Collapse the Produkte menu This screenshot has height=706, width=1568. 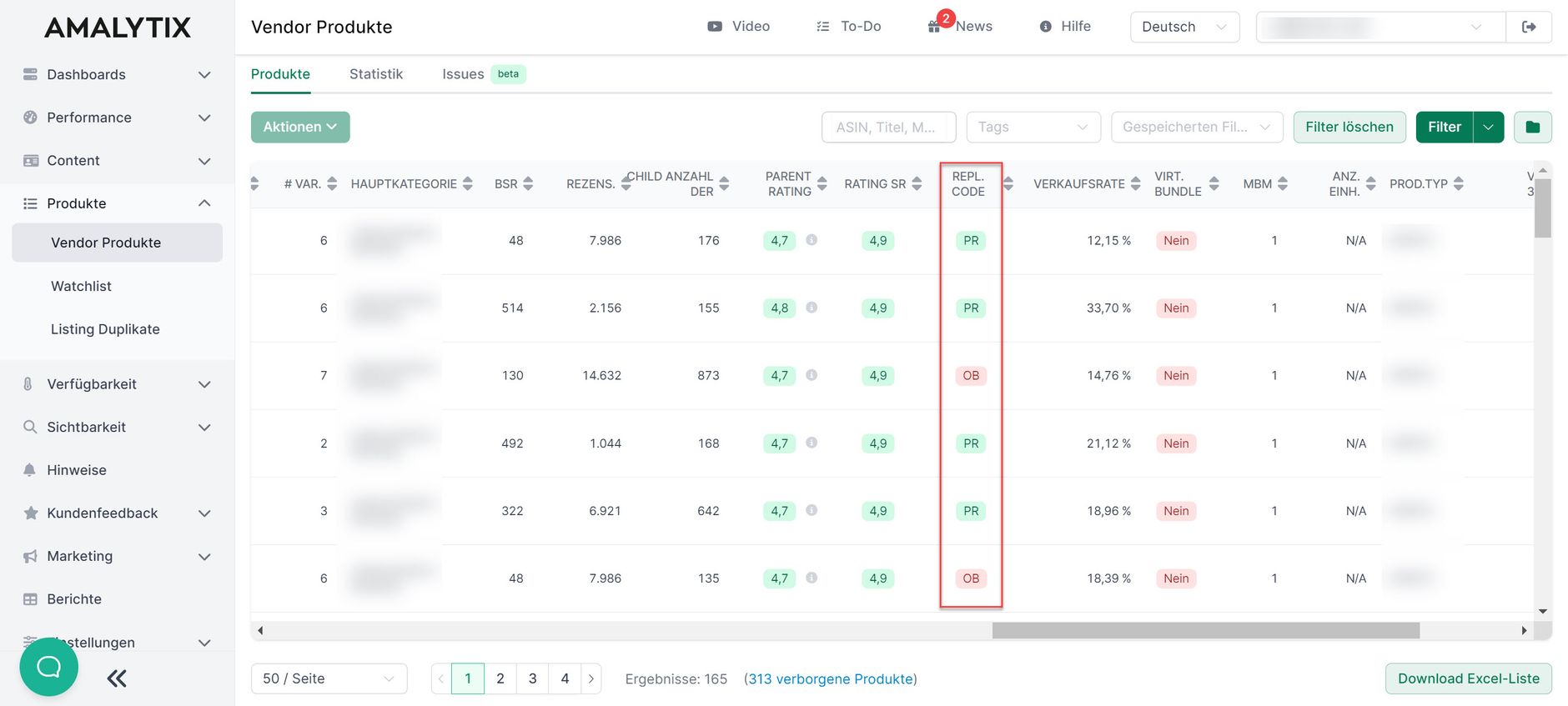204,203
